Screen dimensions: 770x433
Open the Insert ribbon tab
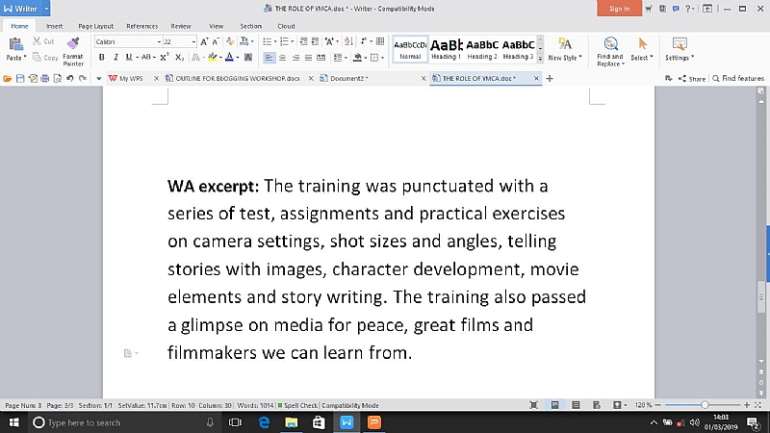tap(55, 27)
